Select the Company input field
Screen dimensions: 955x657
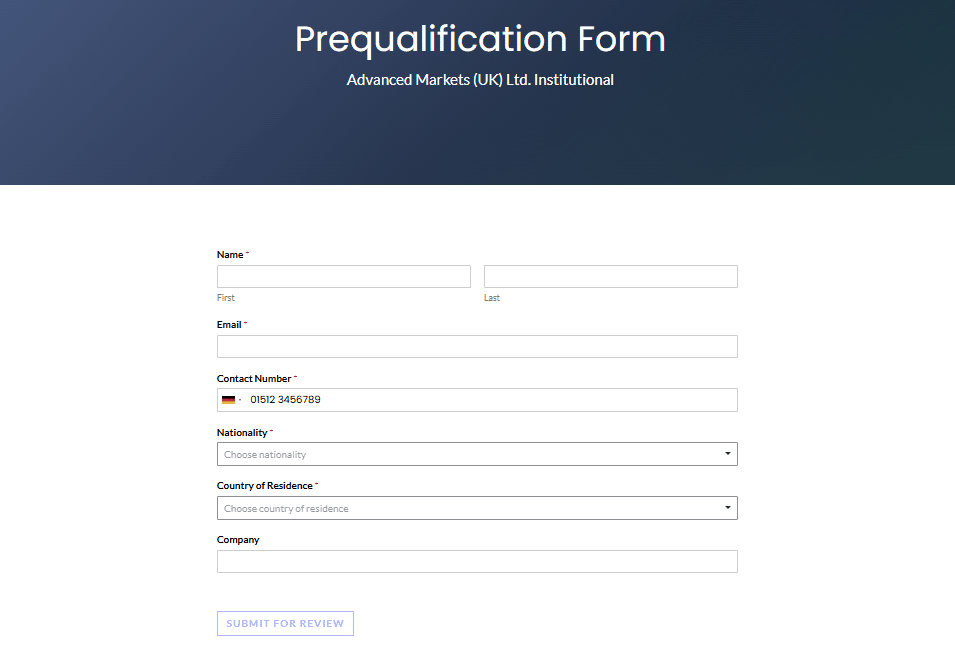477,561
